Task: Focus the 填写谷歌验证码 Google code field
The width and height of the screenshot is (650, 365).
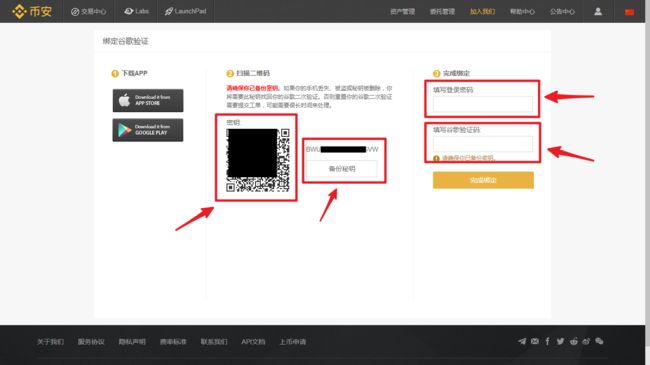Action: [x=483, y=144]
